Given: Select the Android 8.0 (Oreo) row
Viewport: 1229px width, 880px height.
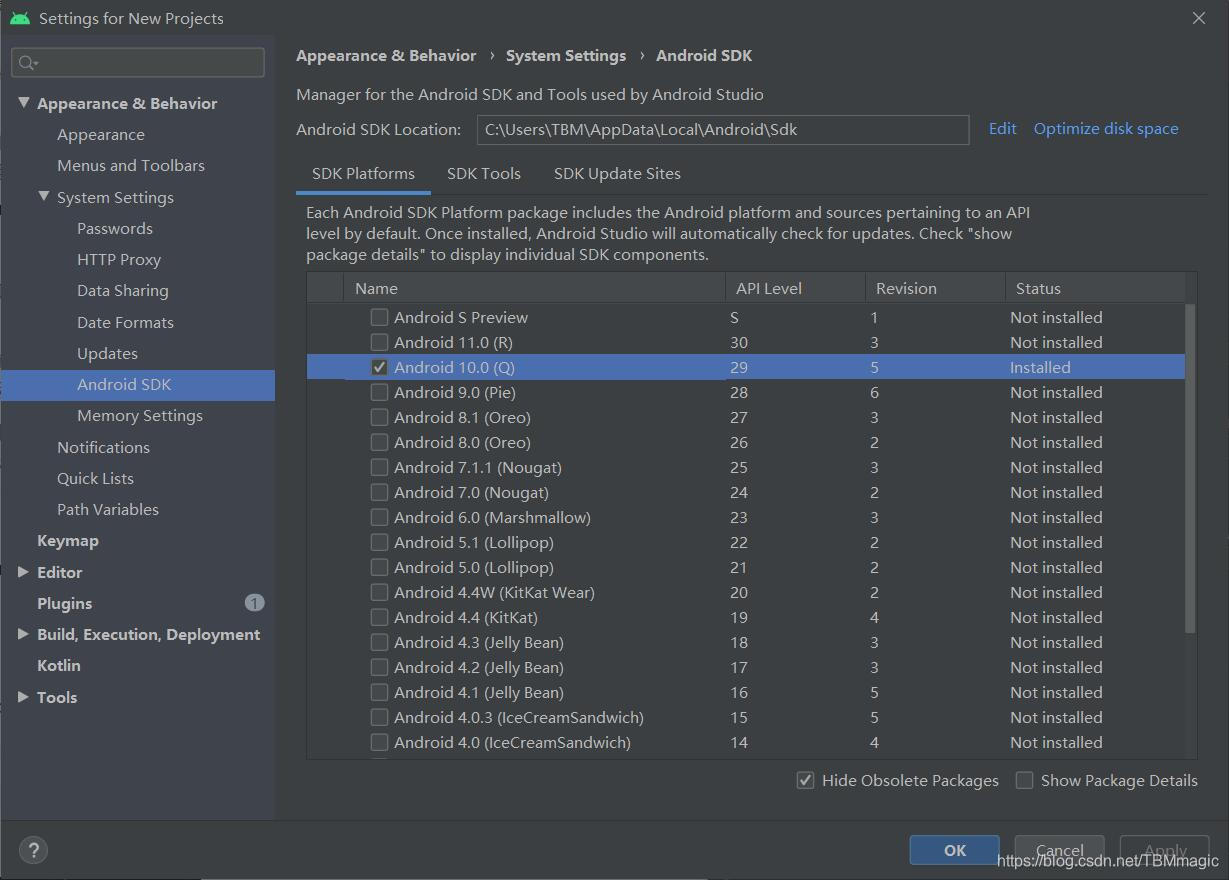Looking at the screenshot, I should tap(745, 442).
